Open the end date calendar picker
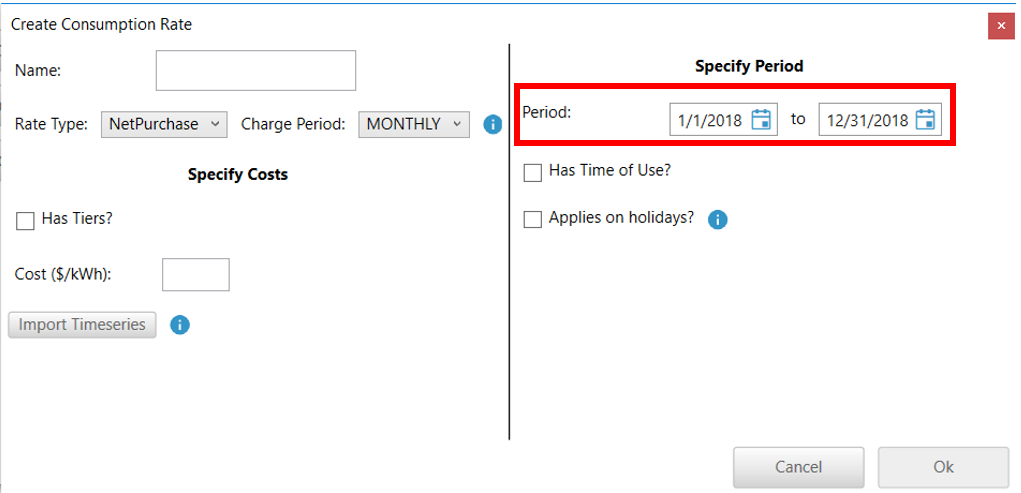Image resolution: width=1021 pixels, height=493 pixels. [x=925, y=120]
